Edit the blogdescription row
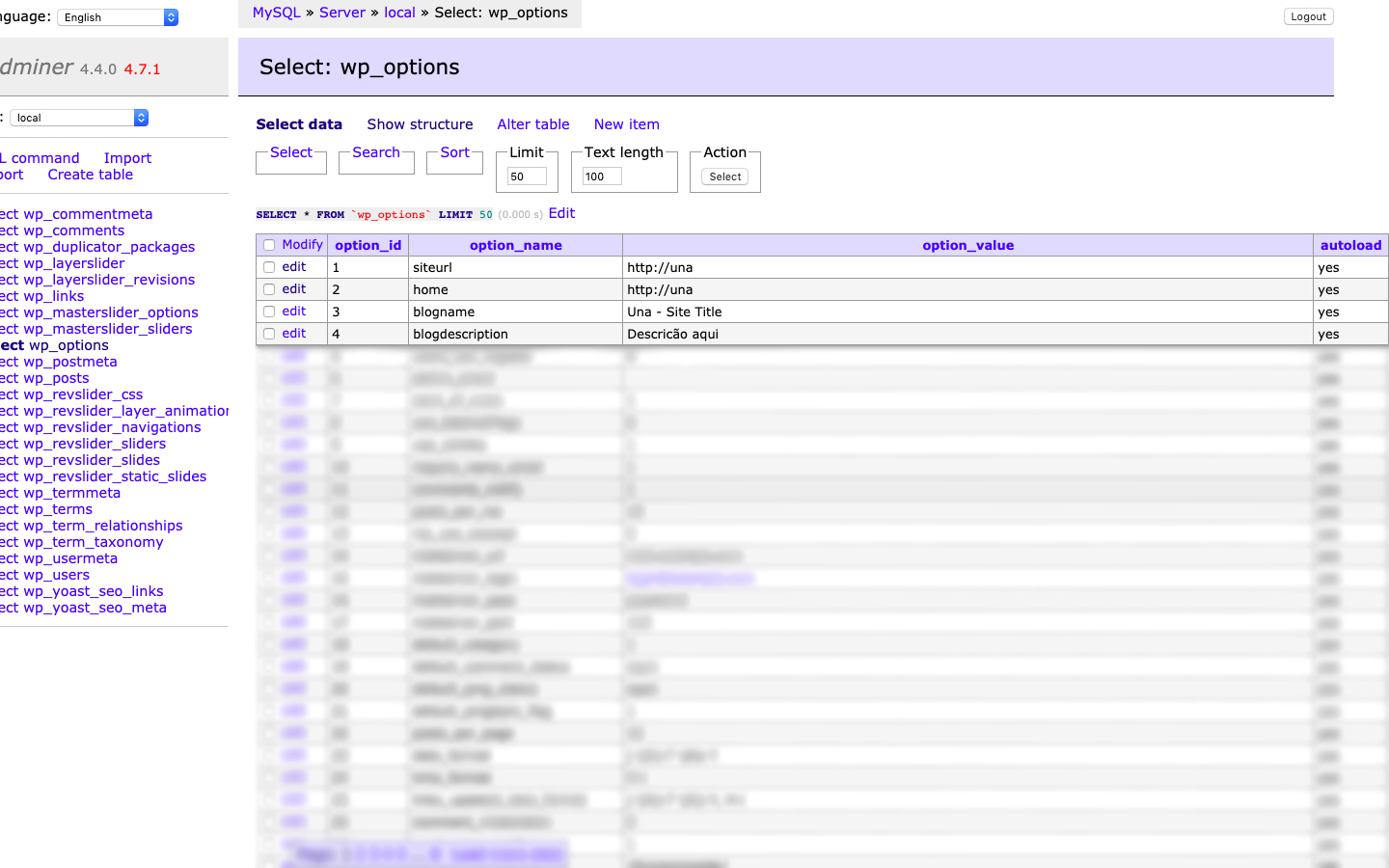 point(294,334)
